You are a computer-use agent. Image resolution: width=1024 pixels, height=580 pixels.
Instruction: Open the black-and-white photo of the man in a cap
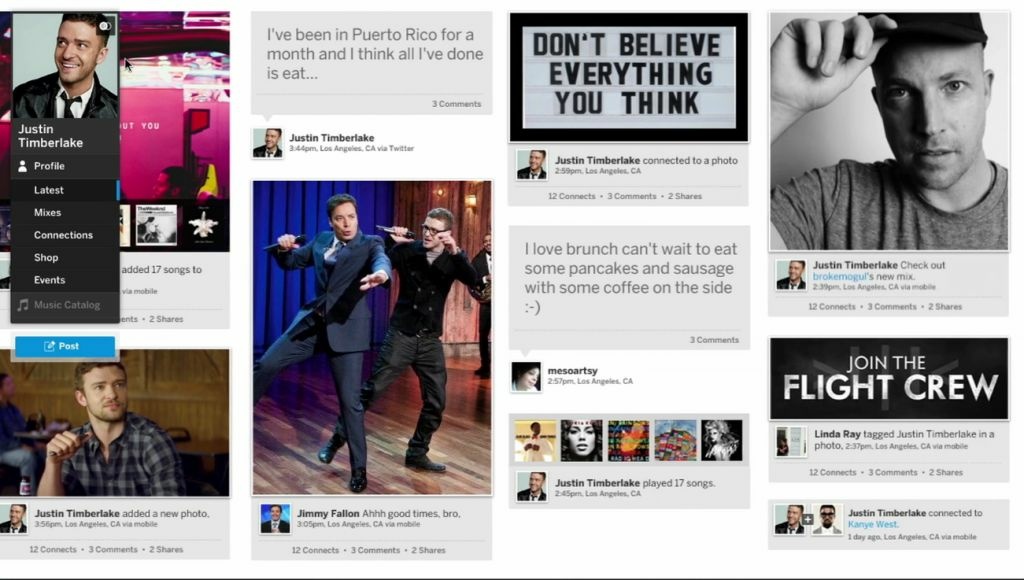(x=889, y=131)
